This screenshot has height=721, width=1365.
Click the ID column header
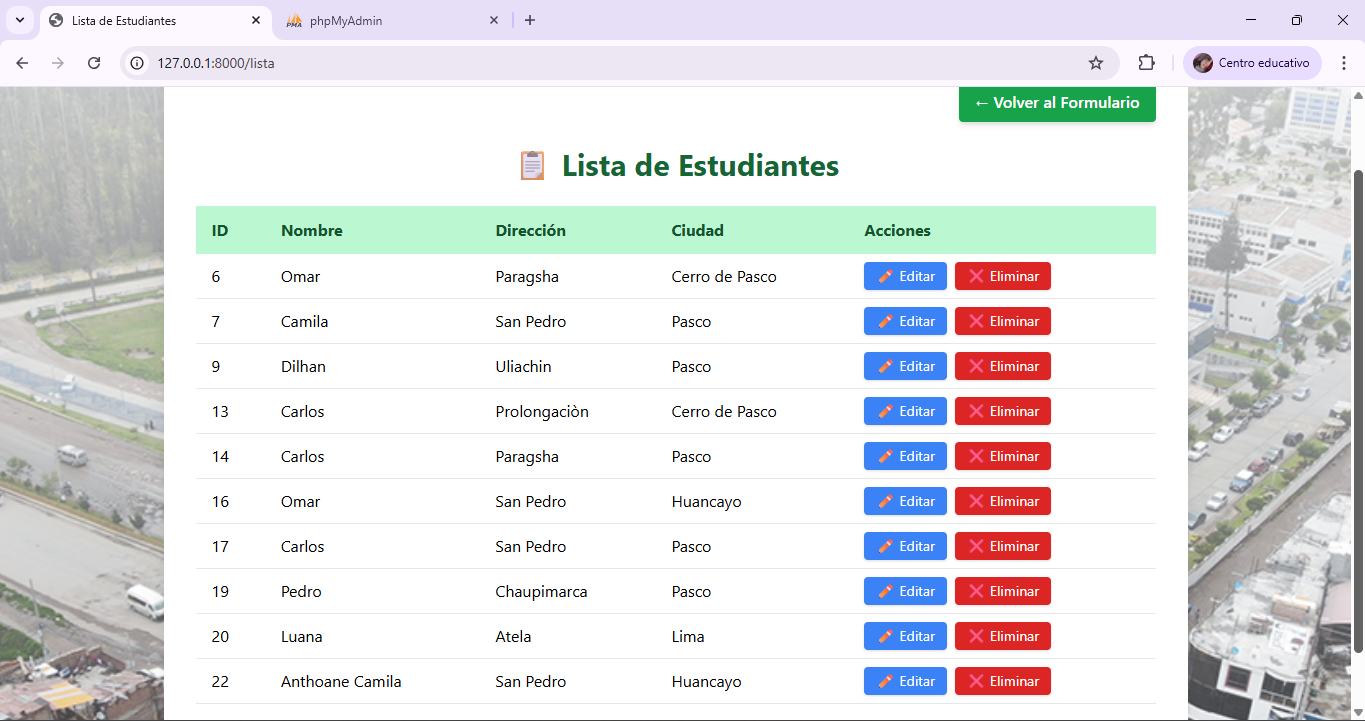coord(220,231)
